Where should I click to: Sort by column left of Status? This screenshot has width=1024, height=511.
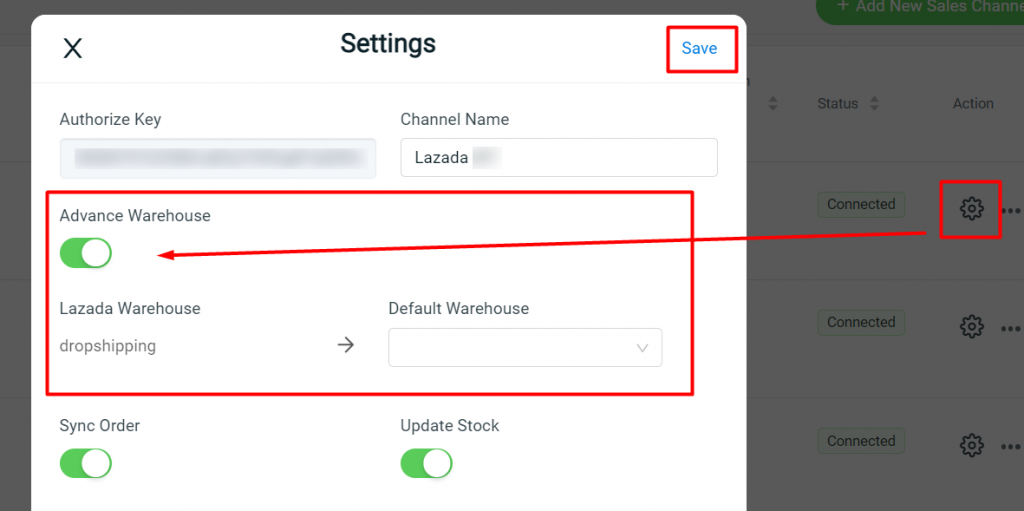pos(773,103)
